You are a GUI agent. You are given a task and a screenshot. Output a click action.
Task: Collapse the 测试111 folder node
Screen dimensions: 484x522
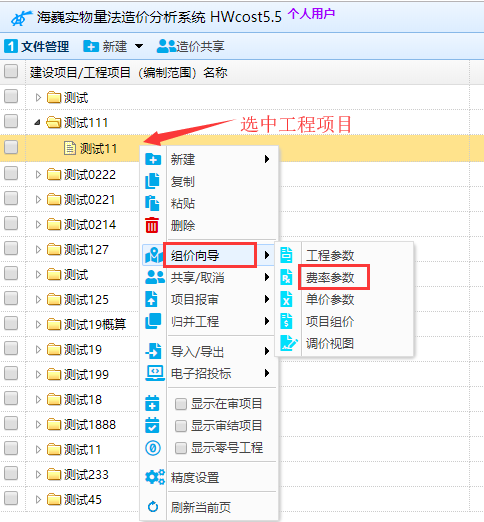(38, 123)
